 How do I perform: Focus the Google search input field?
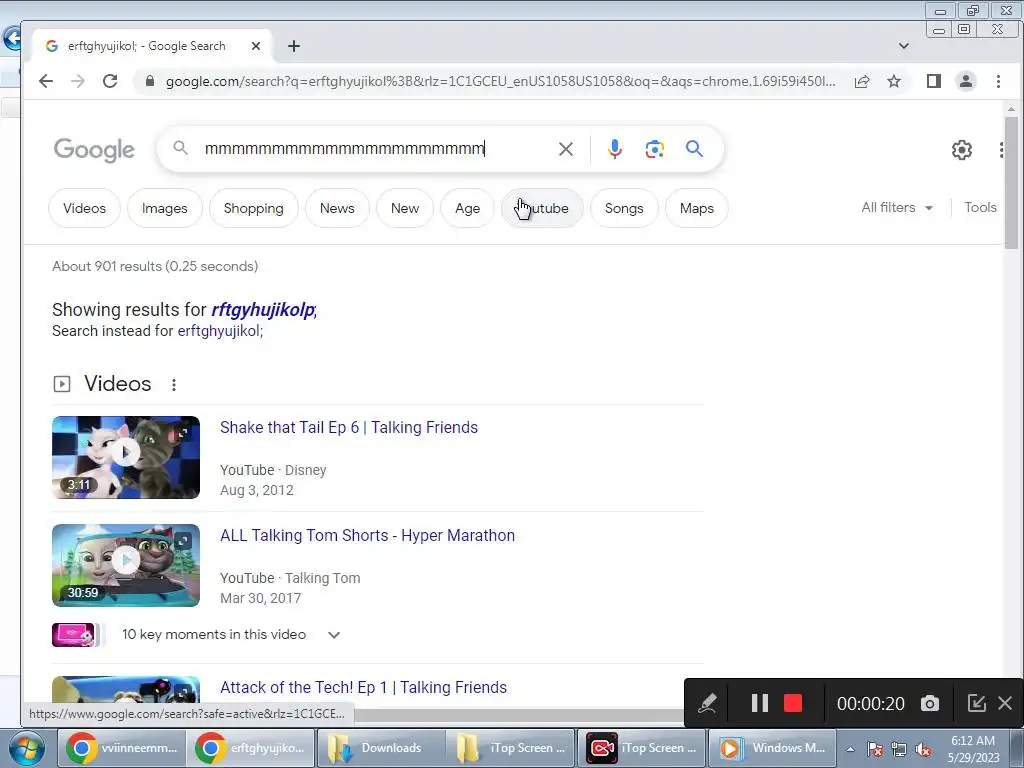(x=376, y=149)
